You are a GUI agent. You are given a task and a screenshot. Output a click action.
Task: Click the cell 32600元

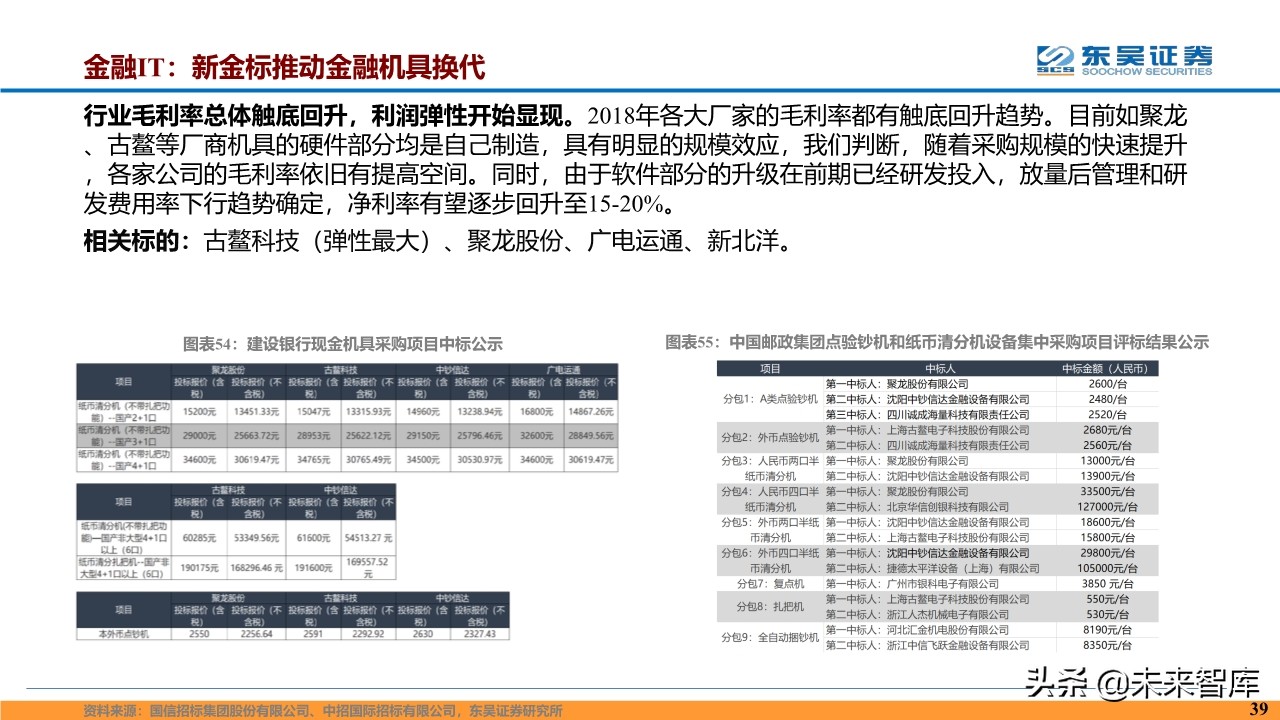pyautogui.click(x=537, y=436)
